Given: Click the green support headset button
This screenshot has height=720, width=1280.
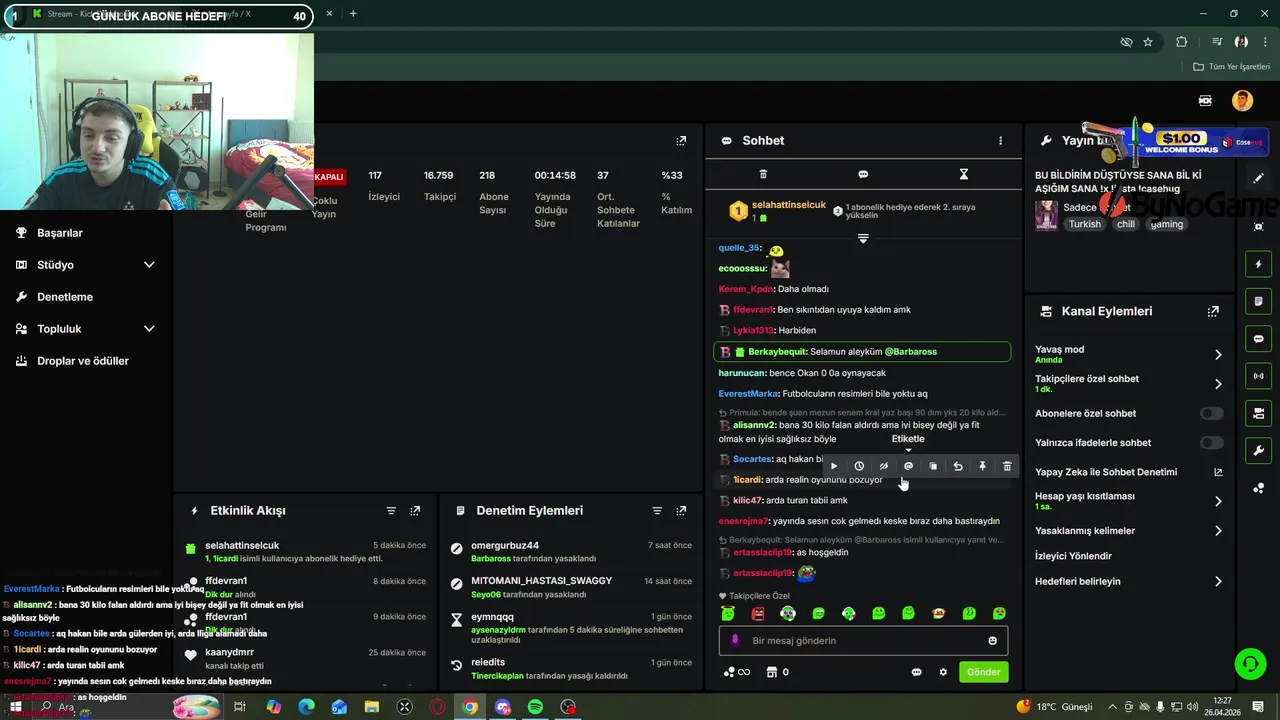Looking at the screenshot, I should point(1249,664).
